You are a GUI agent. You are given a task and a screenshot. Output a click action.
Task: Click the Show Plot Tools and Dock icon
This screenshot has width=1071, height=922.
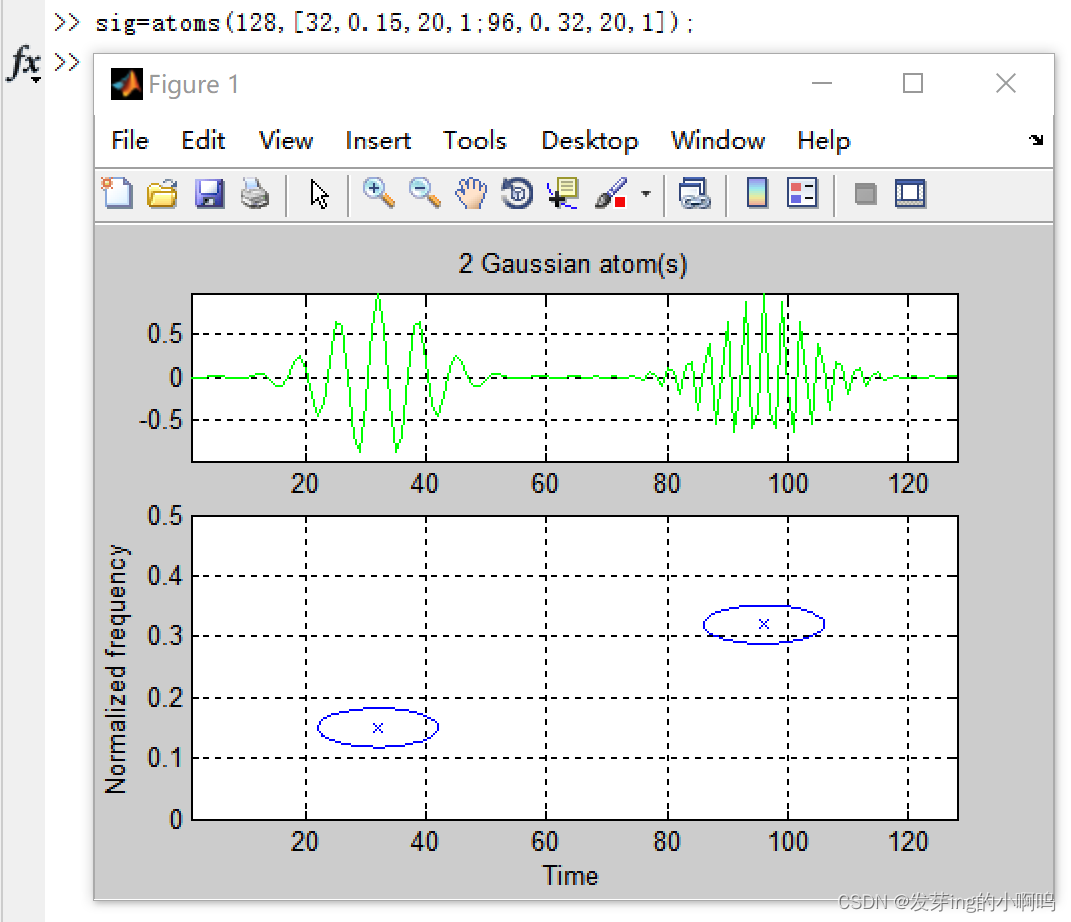point(910,194)
